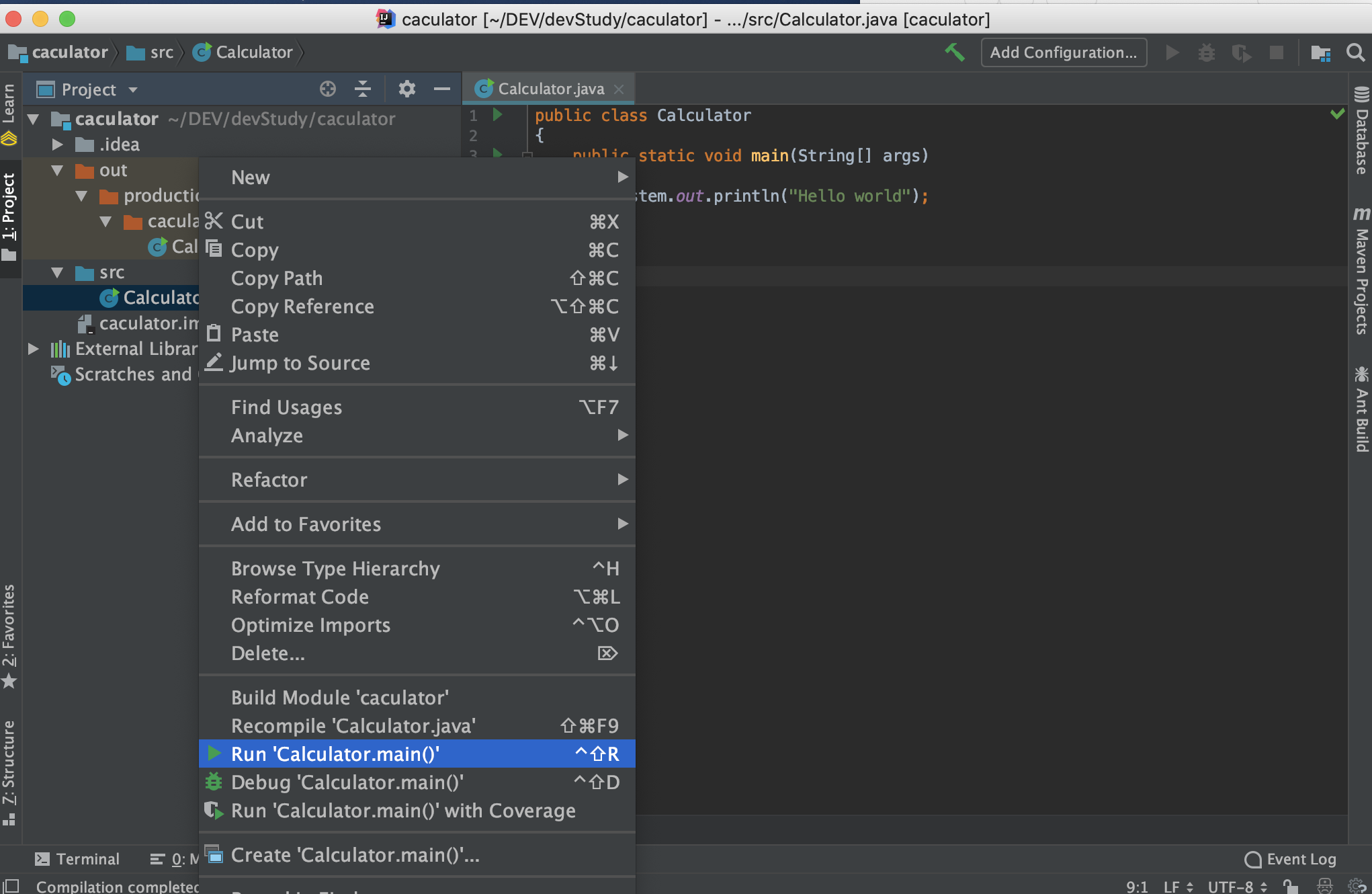The image size is (1372, 894).
Task: Open the Event Log
Action: (x=1290, y=859)
